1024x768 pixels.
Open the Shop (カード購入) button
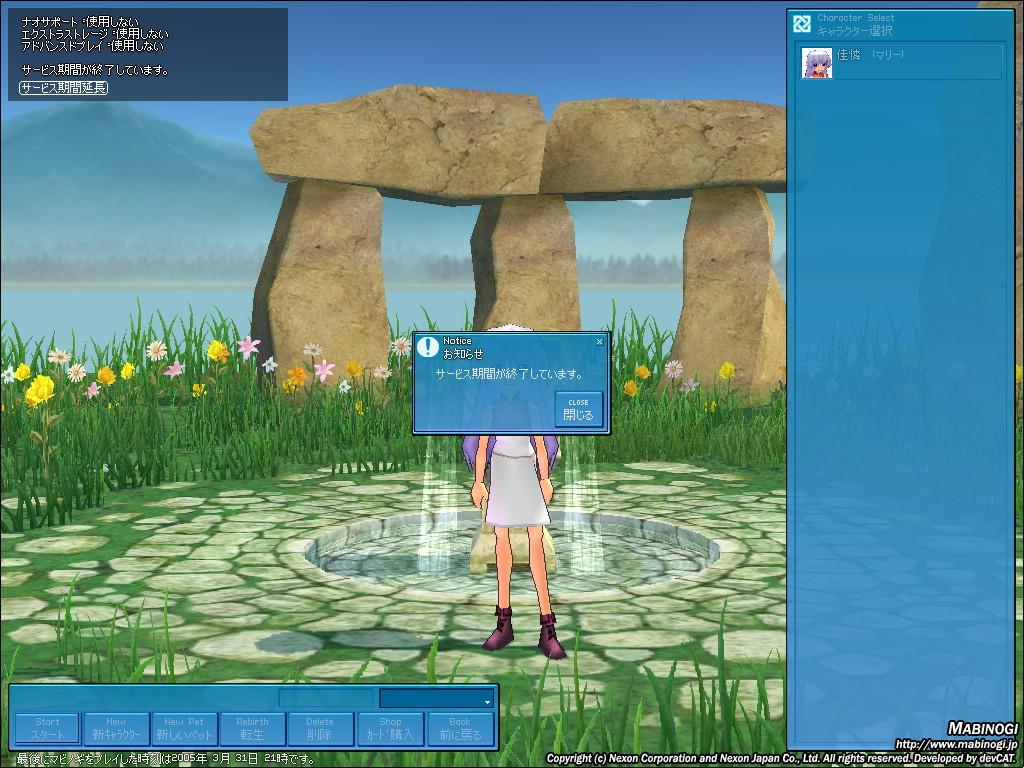[391, 728]
